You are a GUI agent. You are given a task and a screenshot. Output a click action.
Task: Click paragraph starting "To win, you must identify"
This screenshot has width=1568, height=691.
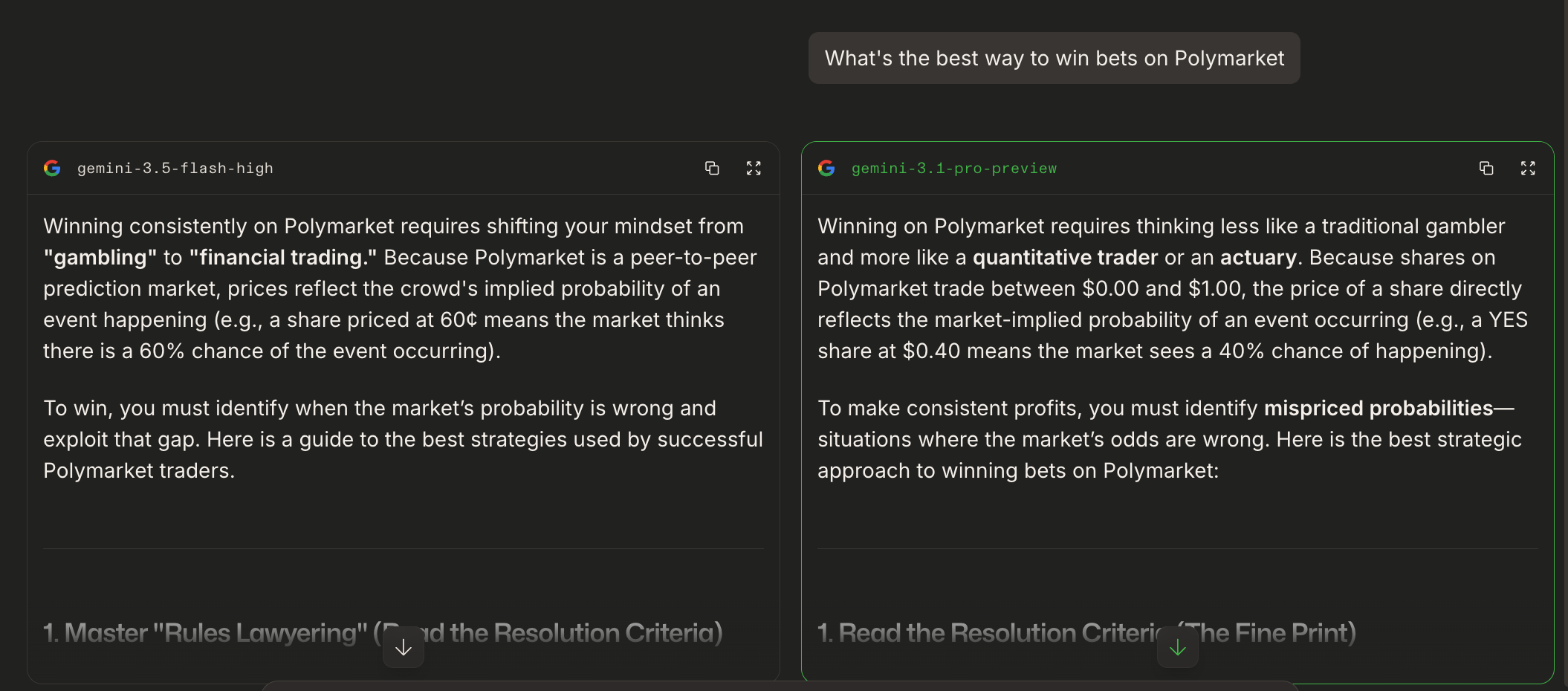point(403,439)
